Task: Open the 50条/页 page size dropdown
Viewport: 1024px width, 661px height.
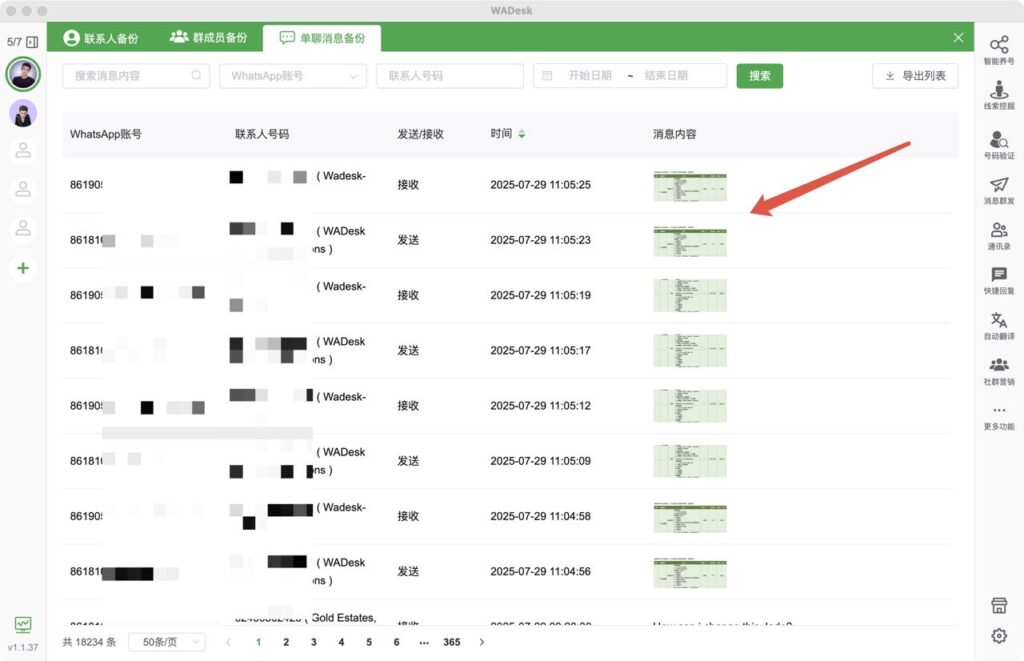Action: [167, 642]
